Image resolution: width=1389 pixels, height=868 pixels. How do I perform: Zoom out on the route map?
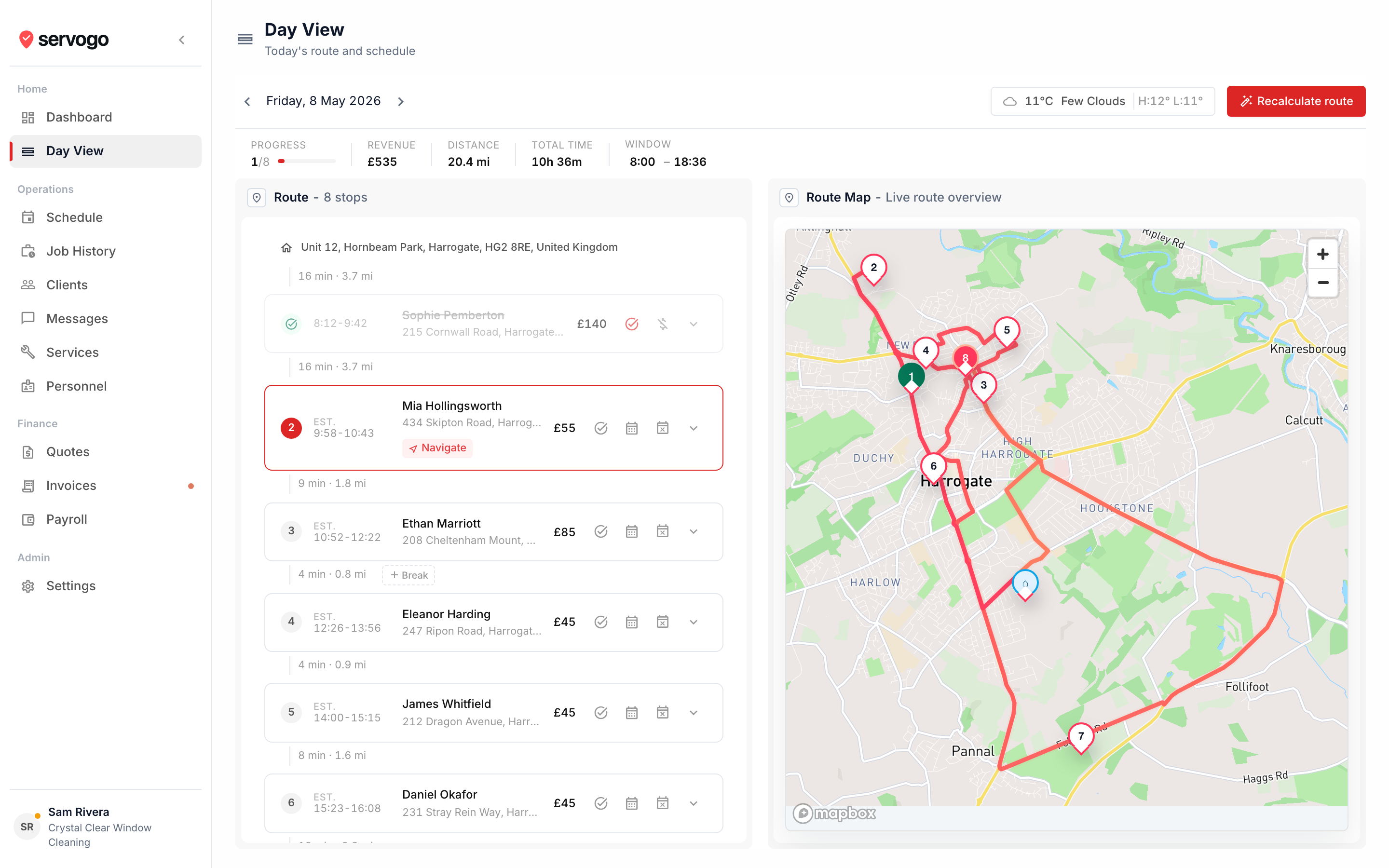click(x=1322, y=283)
